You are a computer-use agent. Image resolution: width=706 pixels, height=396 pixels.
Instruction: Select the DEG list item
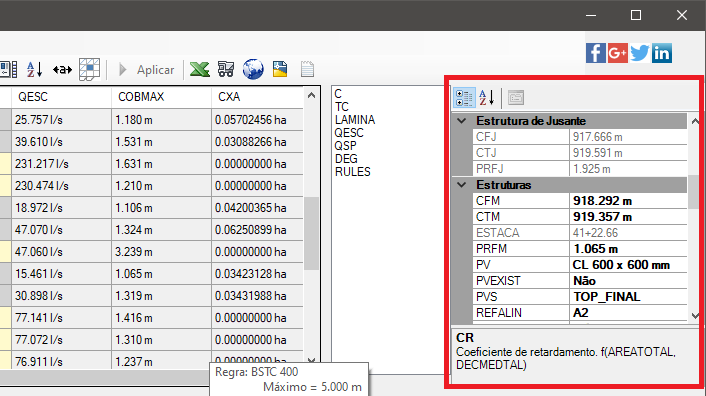346,159
